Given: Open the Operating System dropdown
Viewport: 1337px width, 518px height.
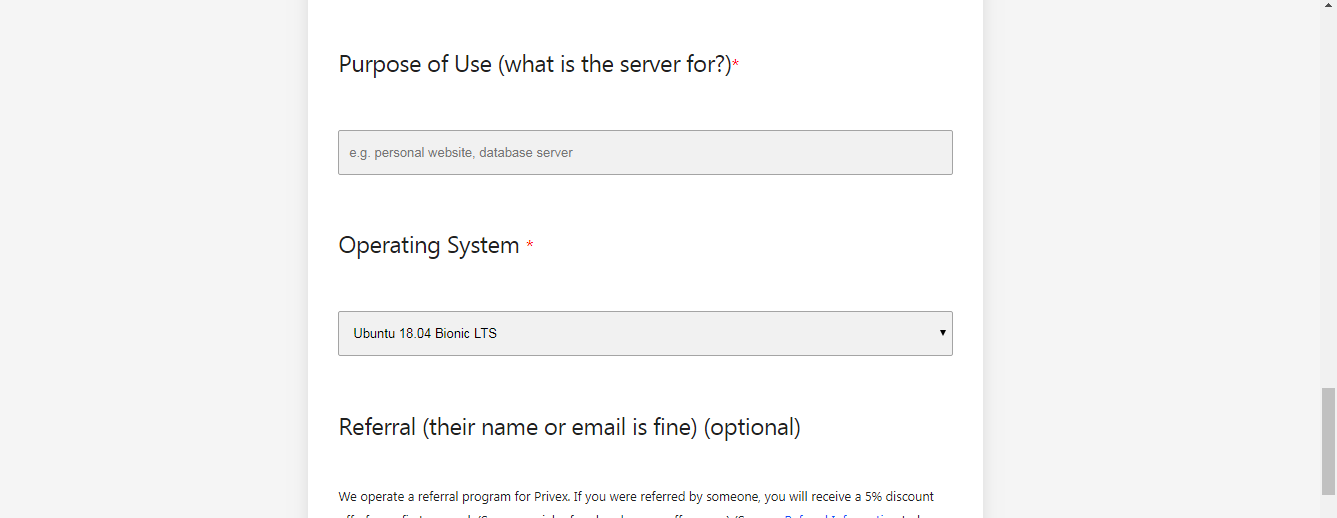Looking at the screenshot, I should (x=645, y=333).
